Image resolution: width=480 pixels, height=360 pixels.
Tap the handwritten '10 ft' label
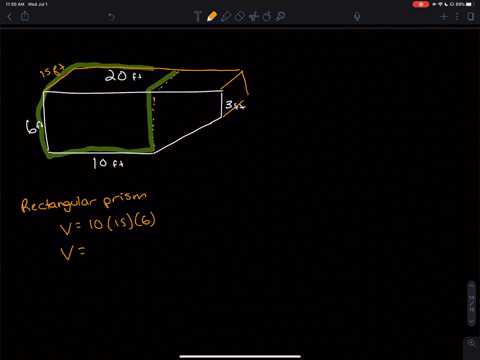108,163
